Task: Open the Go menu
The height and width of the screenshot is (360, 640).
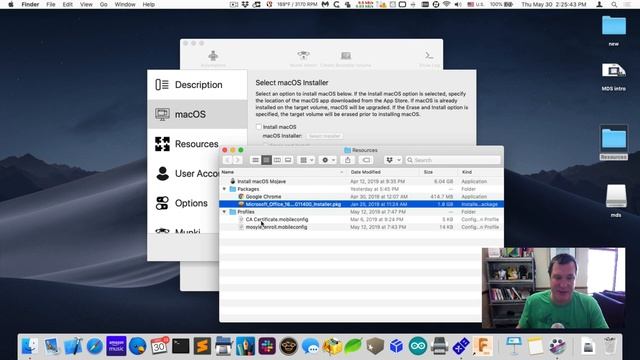Action: [104, 4]
